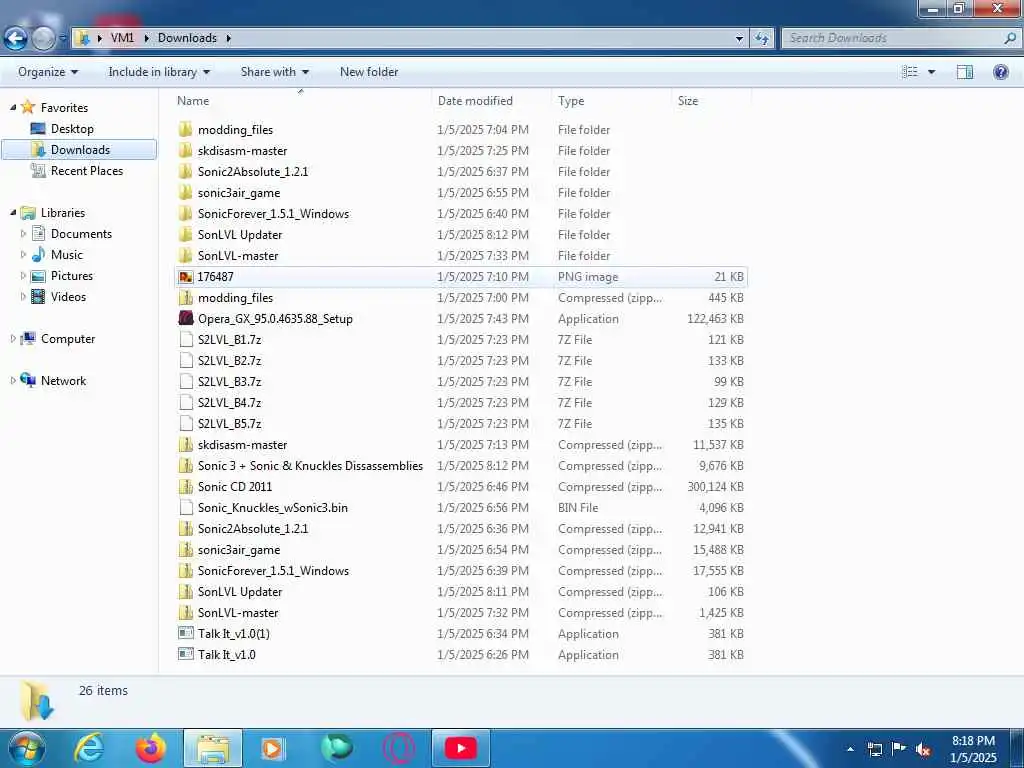Sort by the Type column header
Screen dimensions: 1024x768
(x=571, y=101)
